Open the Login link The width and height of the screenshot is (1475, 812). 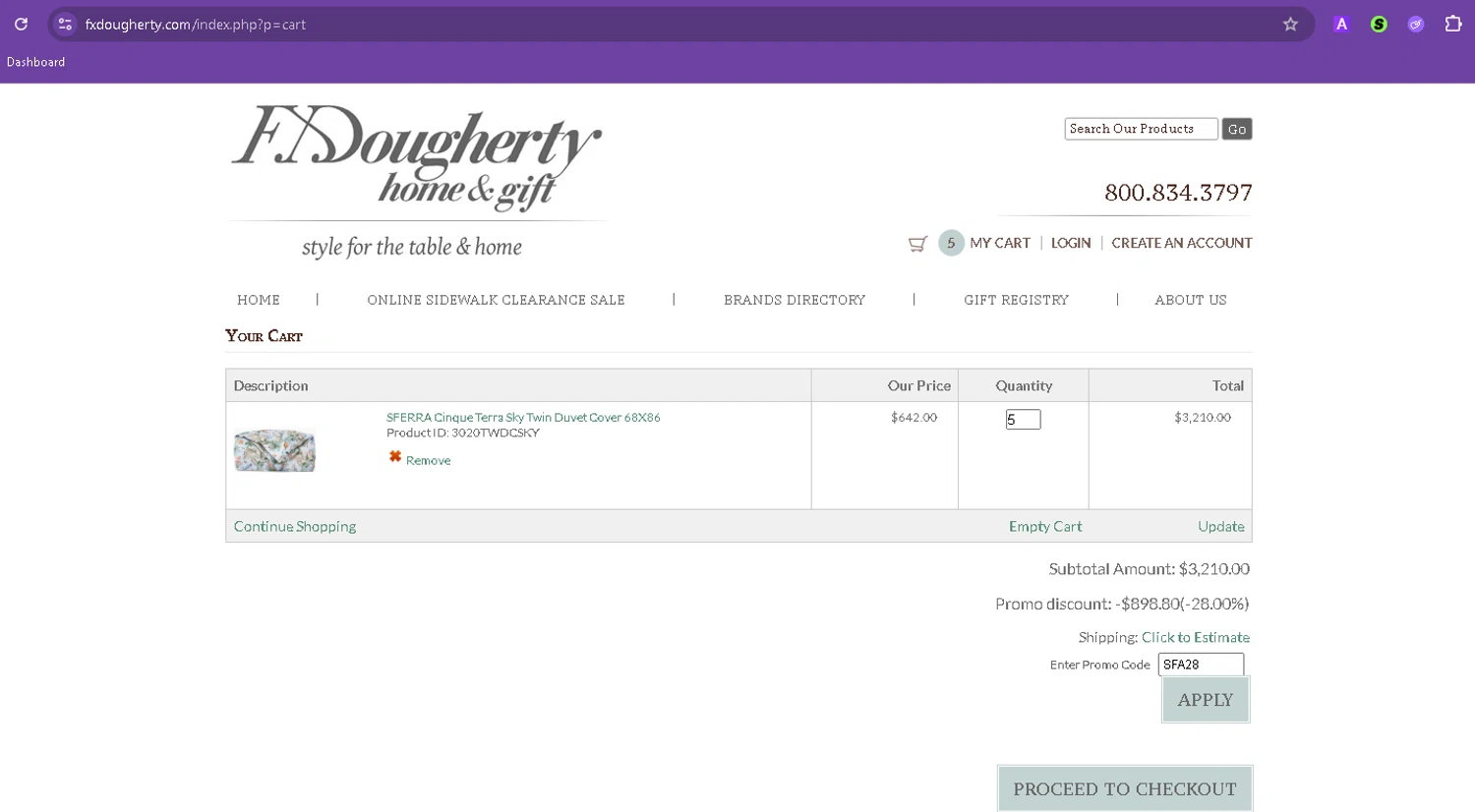coord(1071,243)
